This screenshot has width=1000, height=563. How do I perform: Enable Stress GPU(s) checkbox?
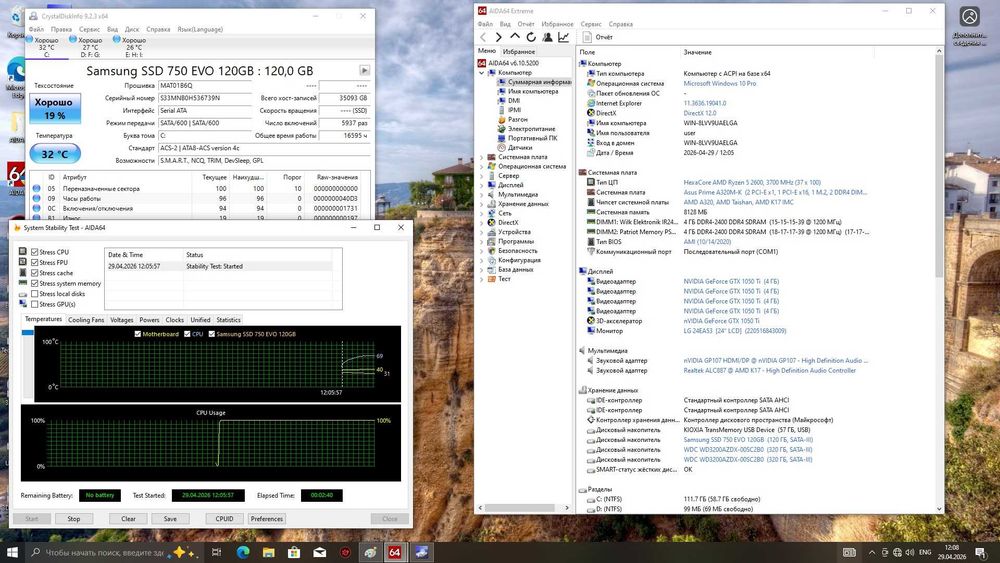34,304
